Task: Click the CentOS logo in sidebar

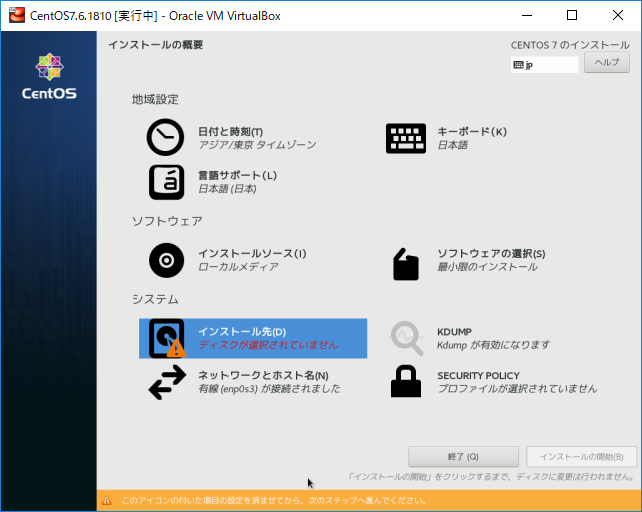Action: coord(49,76)
